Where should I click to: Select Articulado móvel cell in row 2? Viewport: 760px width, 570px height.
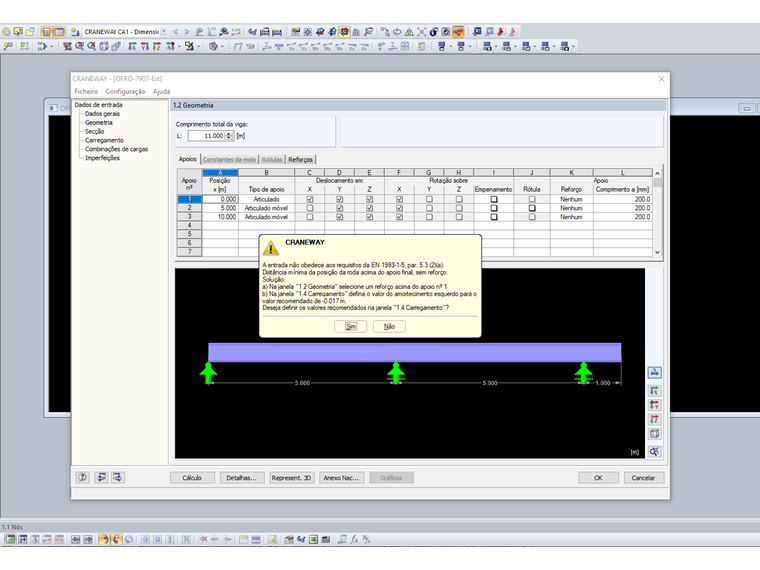(267, 208)
